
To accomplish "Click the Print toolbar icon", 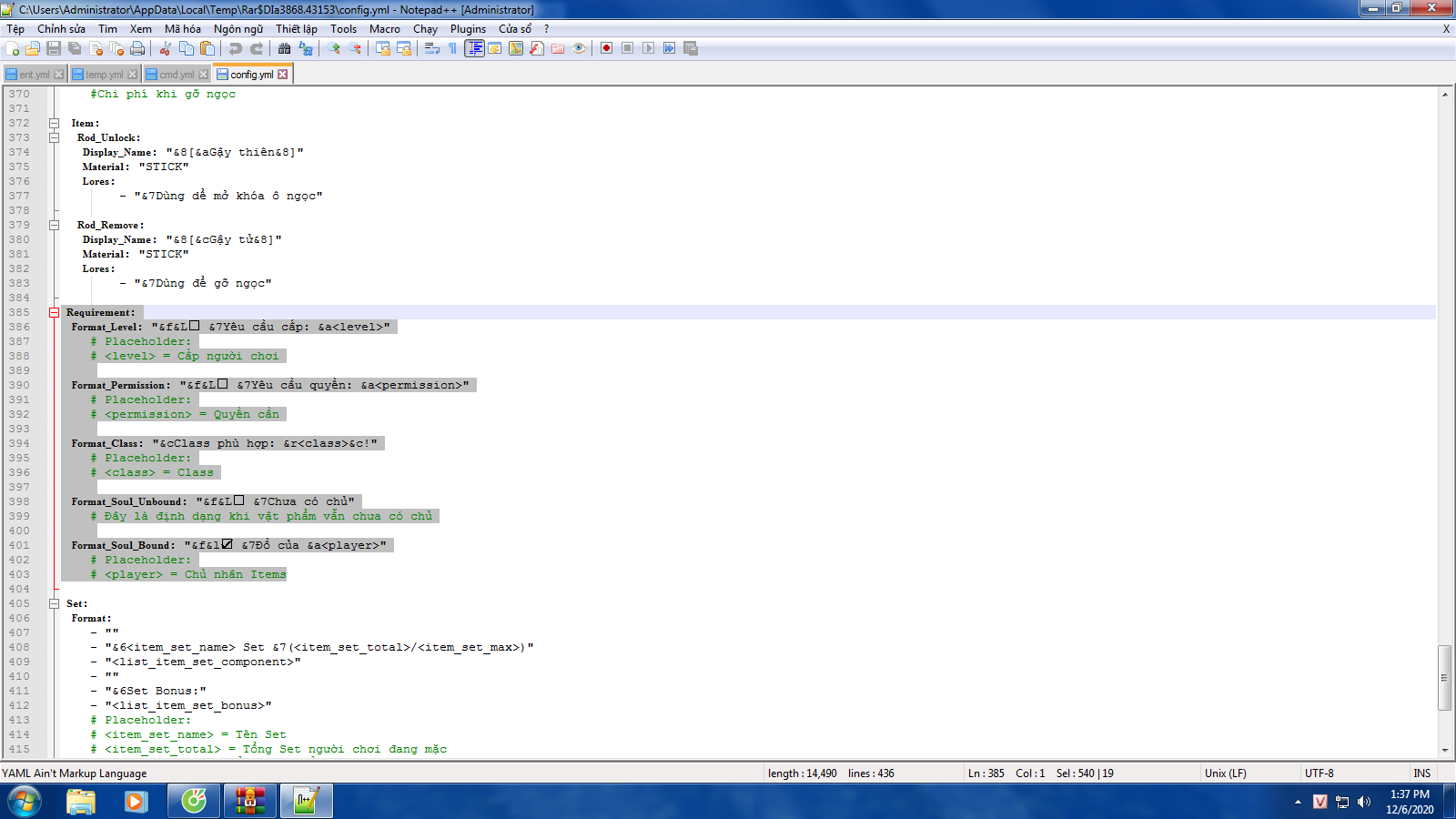I will coord(137,48).
